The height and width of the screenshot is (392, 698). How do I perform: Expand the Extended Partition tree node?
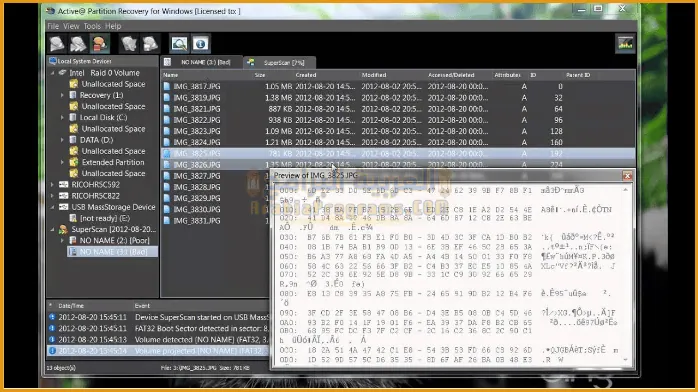coord(62,162)
